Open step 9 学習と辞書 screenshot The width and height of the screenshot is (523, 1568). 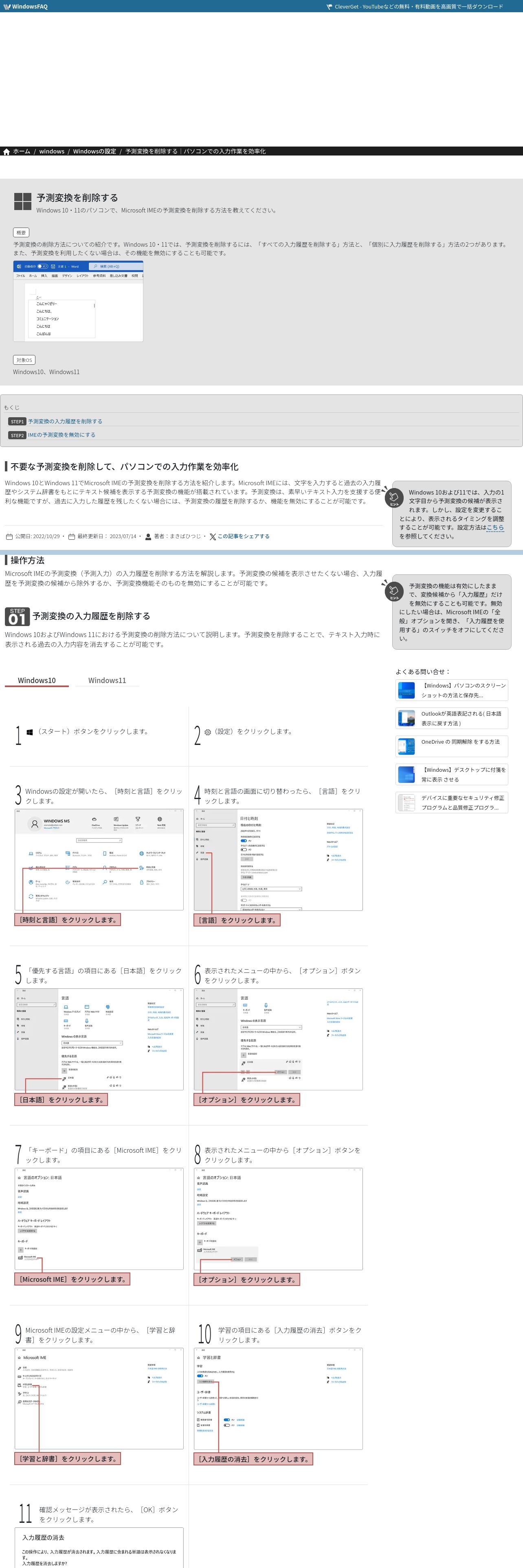(x=99, y=1398)
